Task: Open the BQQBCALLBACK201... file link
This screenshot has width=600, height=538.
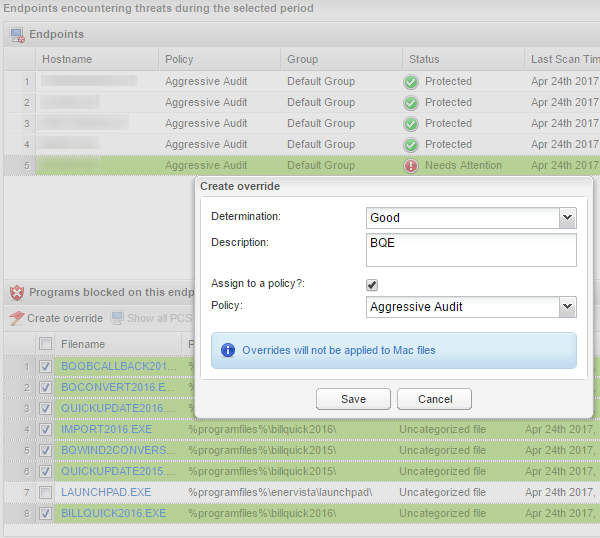Action: pyautogui.click(x=119, y=366)
